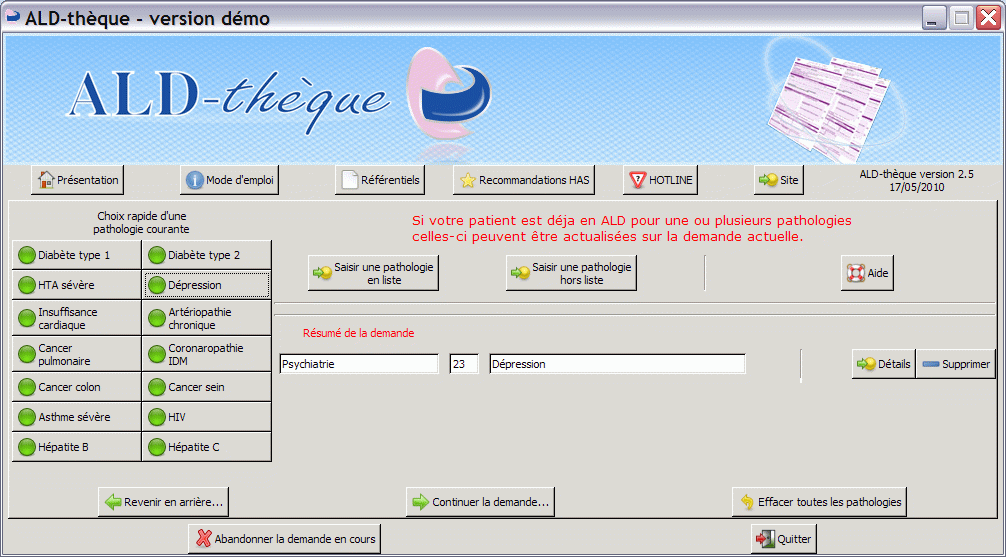Pick Coronaropathie IDM pathology
The width and height of the screenshot is (1006, 557).
click(x=207, y=354)
